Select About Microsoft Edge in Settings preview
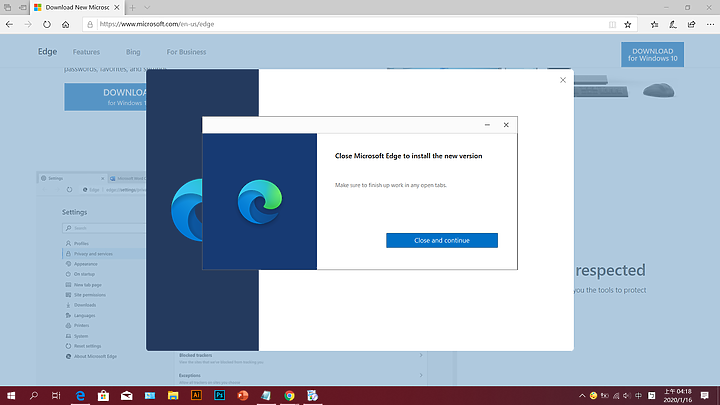 [x=95, y=356]
